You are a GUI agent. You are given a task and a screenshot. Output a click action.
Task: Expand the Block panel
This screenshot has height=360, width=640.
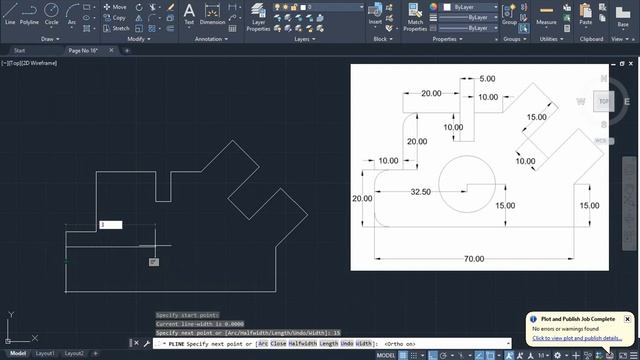click(383, 39)
